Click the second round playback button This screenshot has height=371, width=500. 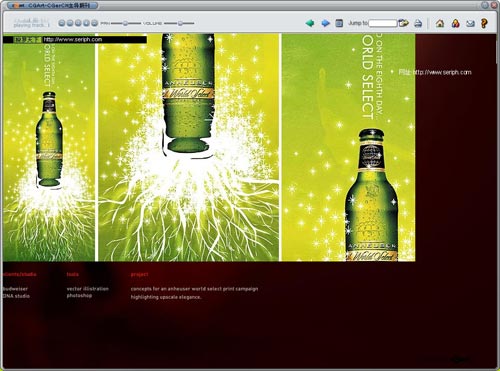pos(70,23)
